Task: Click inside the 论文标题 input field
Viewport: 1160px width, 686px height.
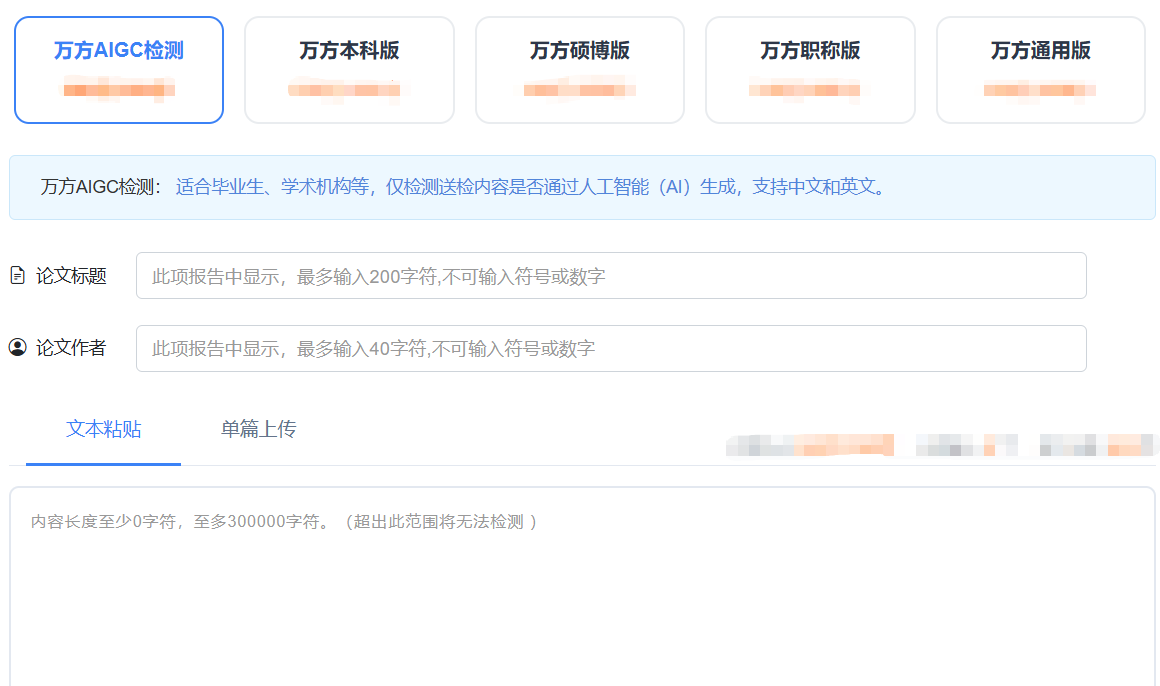Action: pos(611,275)
